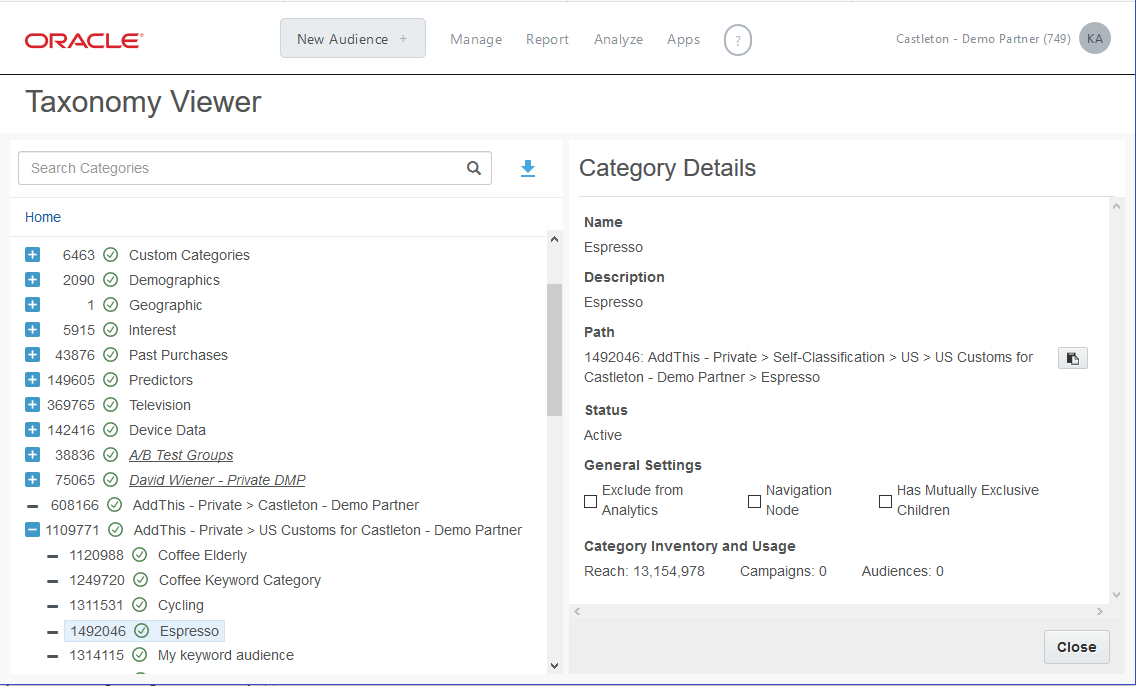Download taxonomy with the blue arrow icon

point(528,169)
